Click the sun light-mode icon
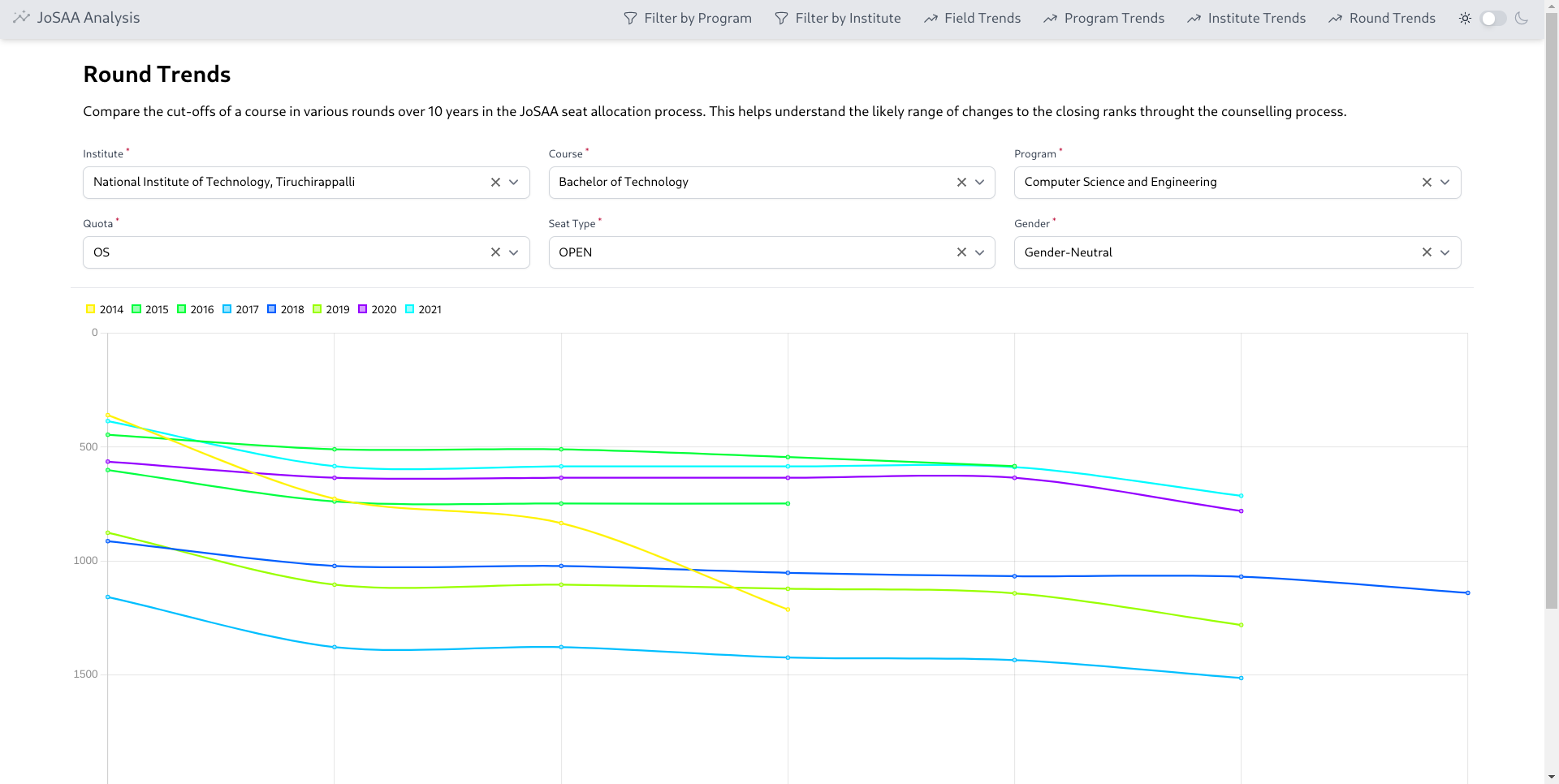Screen dimensions: 1559x784 click(x=1465, y=18)
